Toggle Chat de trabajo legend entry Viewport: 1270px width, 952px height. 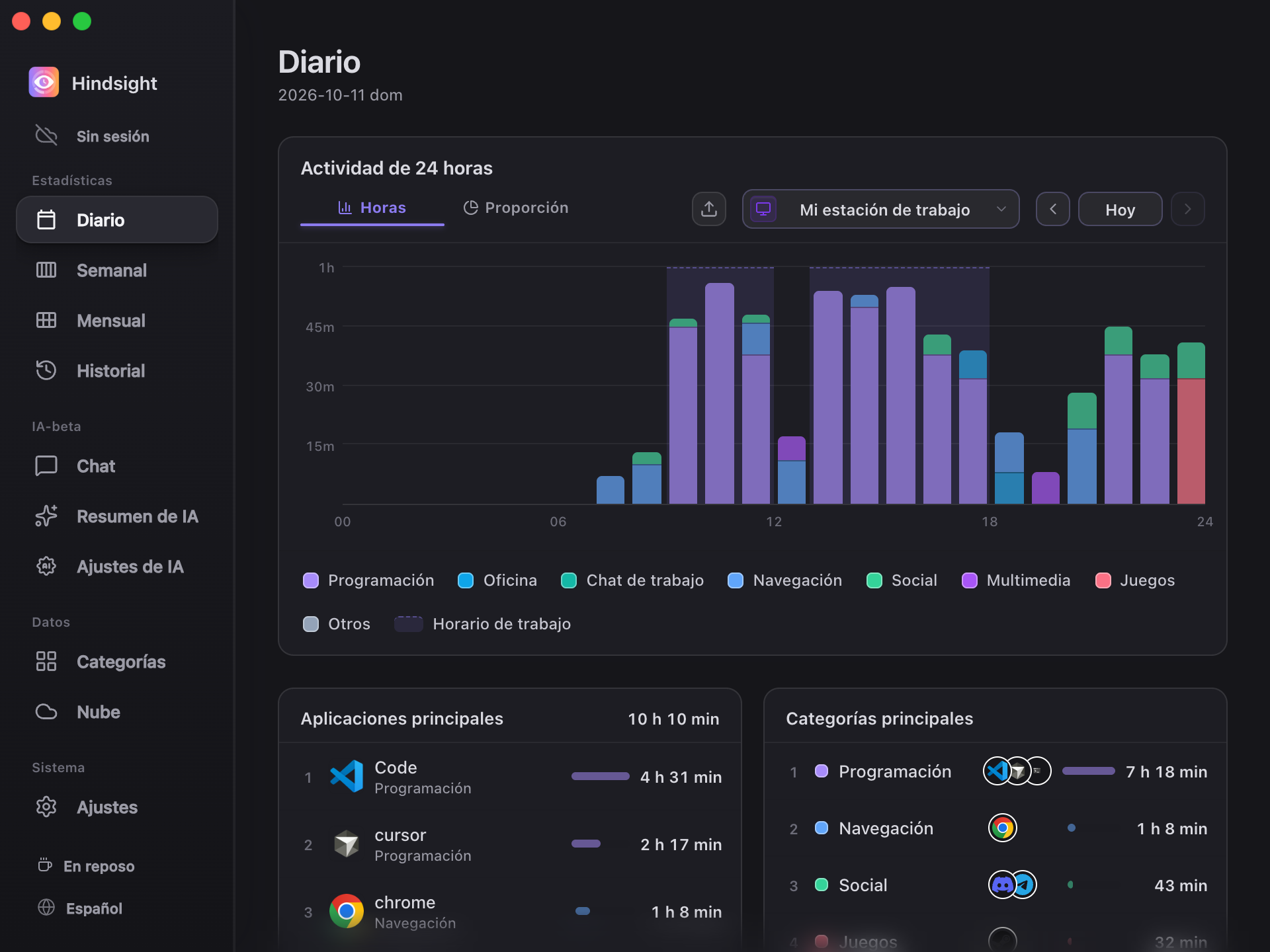pos(632,580)
